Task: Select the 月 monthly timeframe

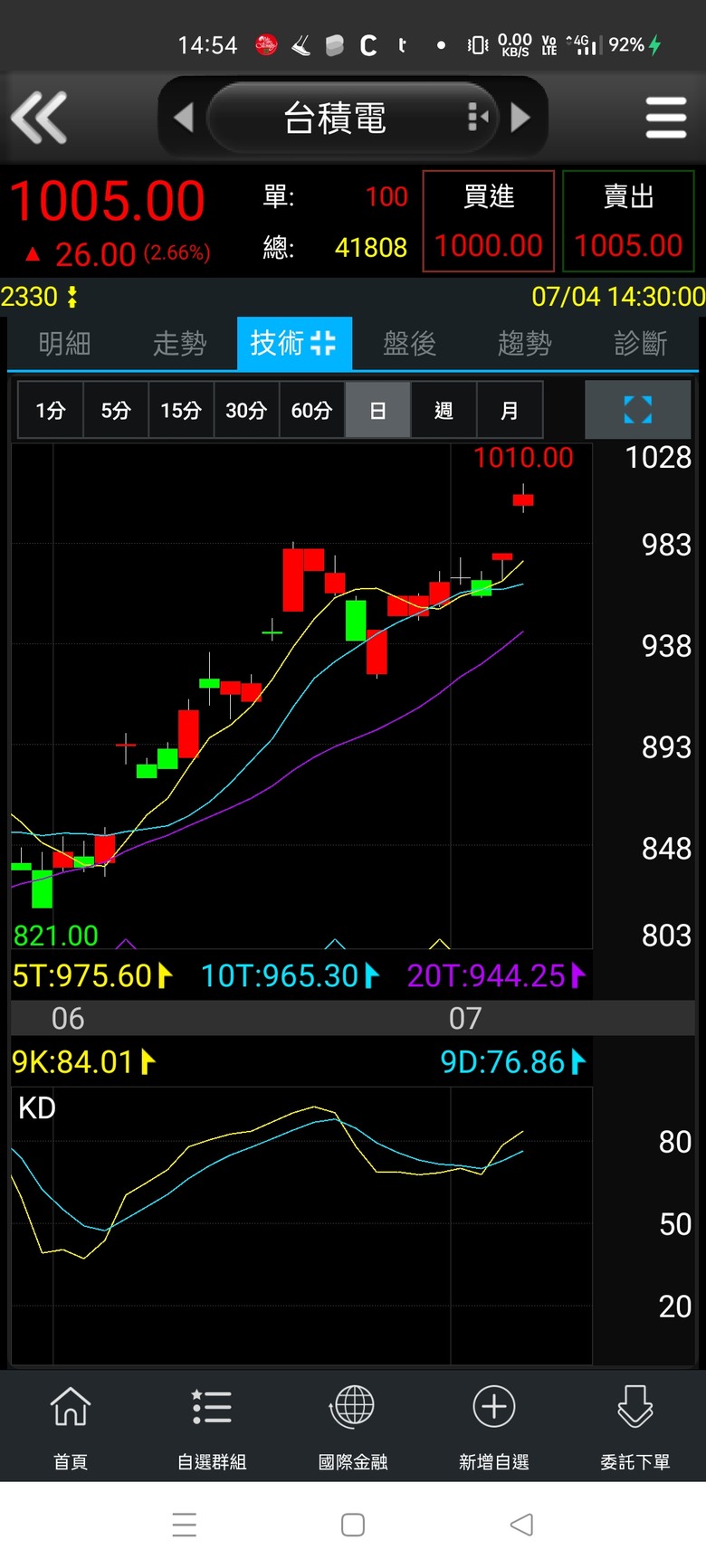Action: [x=510, y=411]
